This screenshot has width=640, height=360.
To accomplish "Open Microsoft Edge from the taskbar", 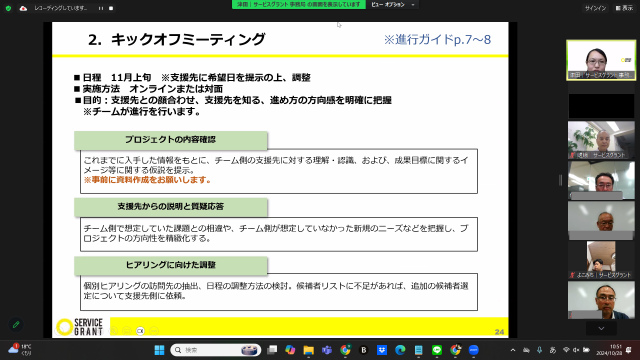I will click(400, 350).
